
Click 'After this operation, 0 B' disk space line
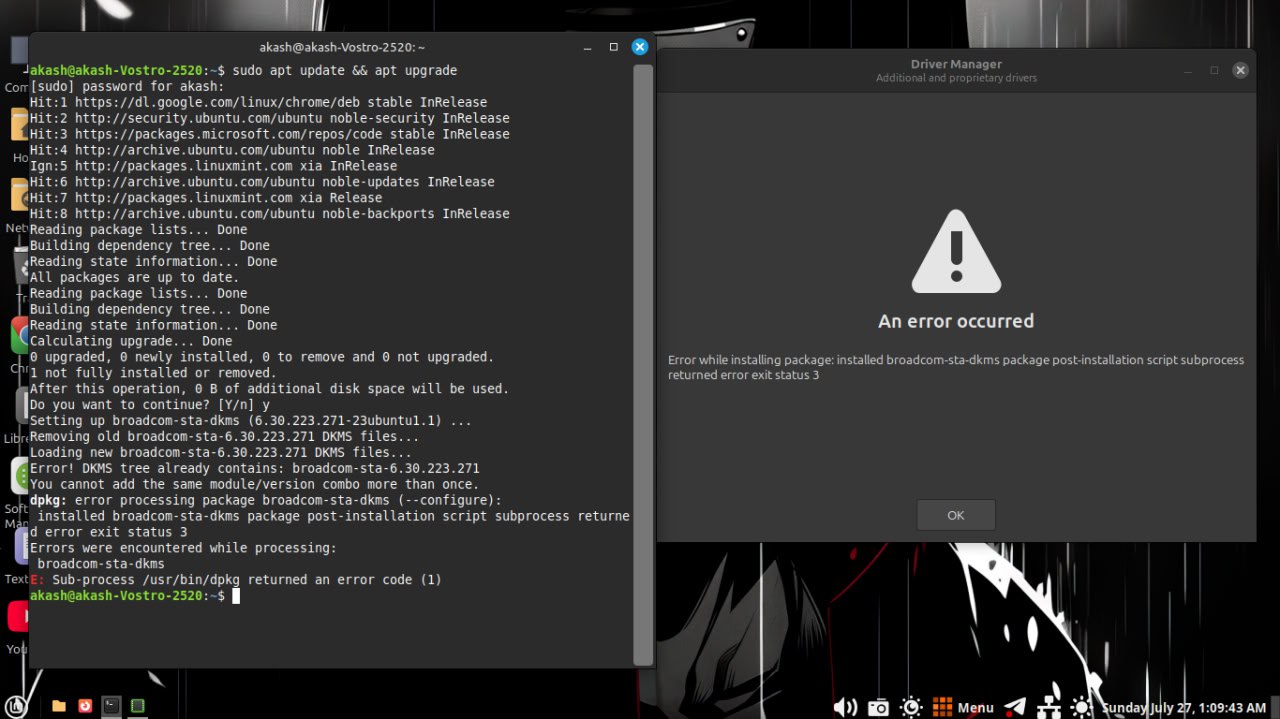click(270, 389)
